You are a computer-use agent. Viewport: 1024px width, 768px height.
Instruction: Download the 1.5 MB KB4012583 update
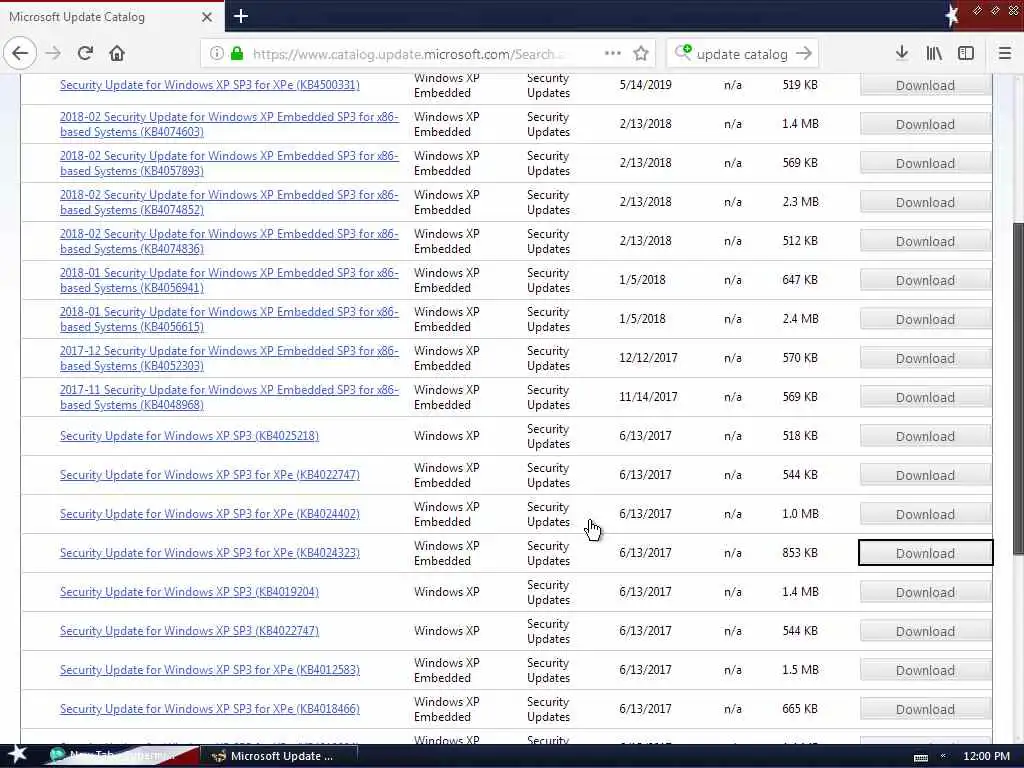[x=925, y=671]
